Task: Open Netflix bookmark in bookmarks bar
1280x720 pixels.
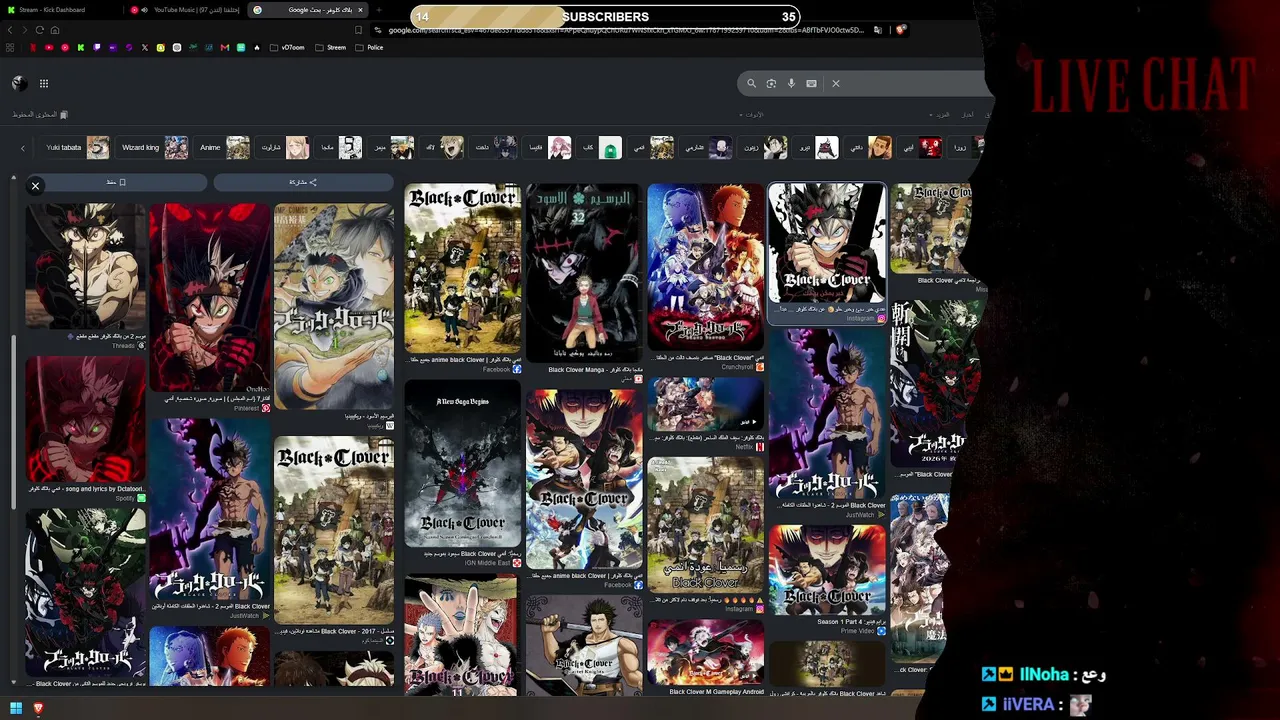Action: point(32,48)
